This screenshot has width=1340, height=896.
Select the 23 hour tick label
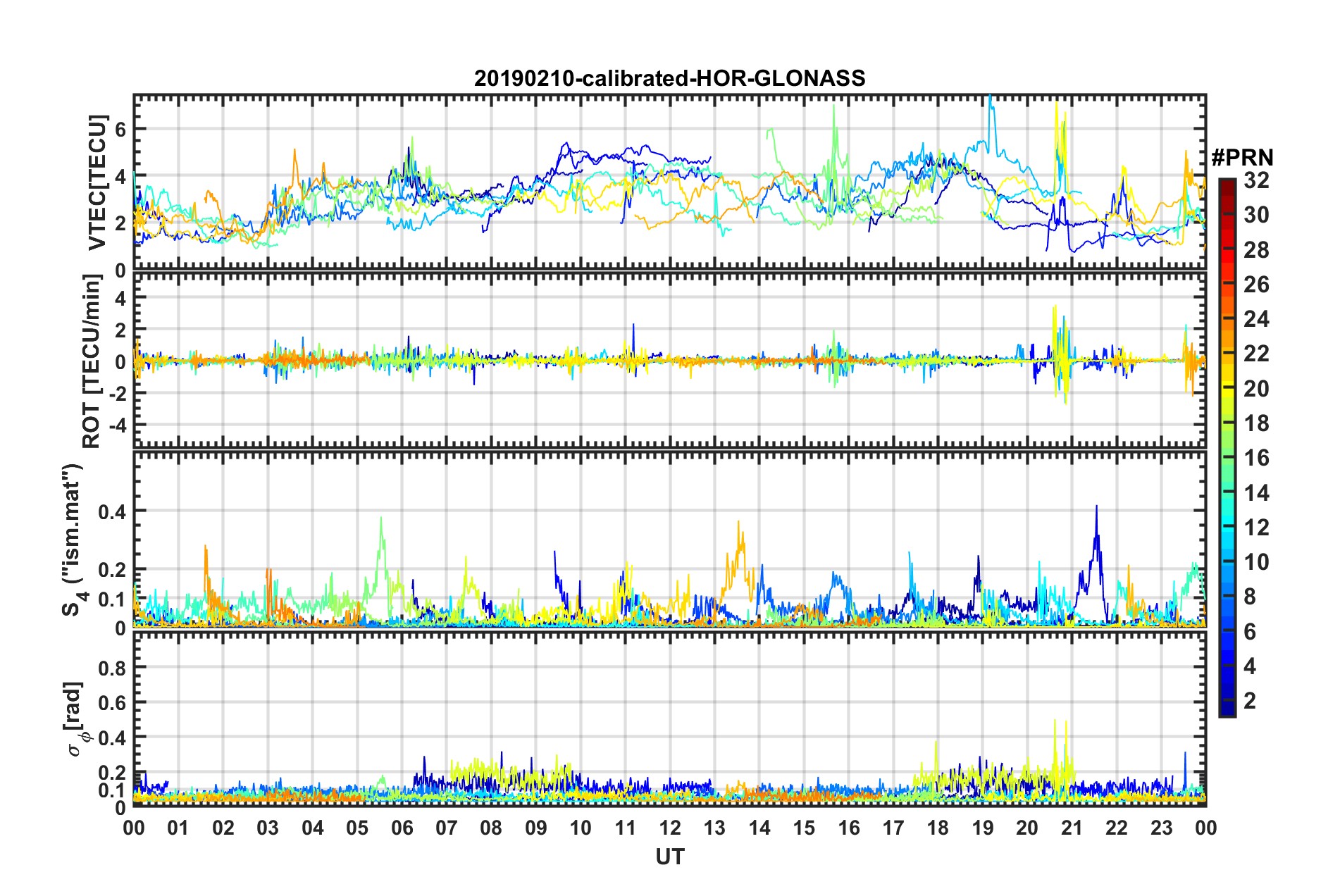(x=1162, y=828)
